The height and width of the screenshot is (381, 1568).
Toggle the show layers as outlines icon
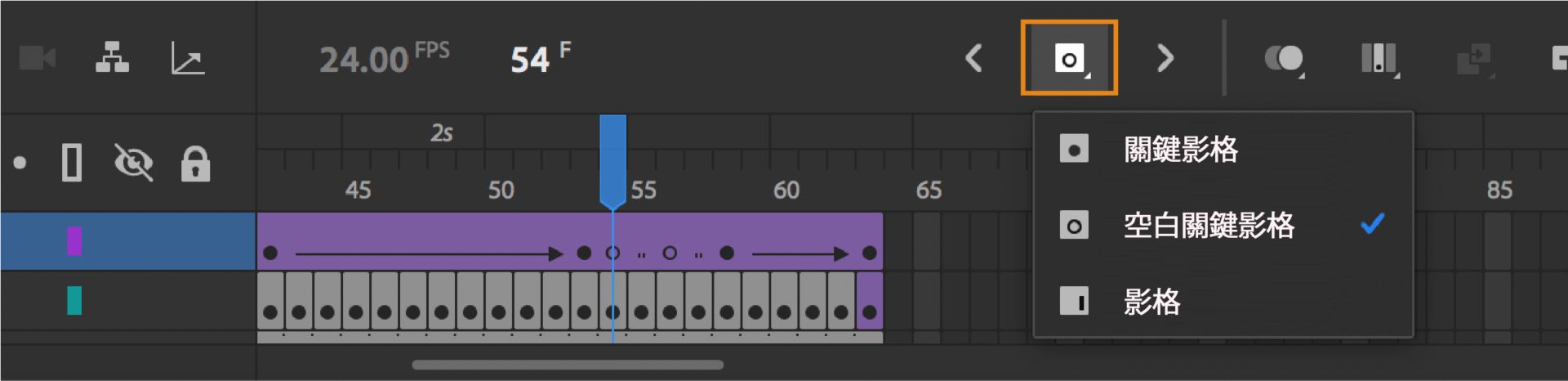[72, 163]
